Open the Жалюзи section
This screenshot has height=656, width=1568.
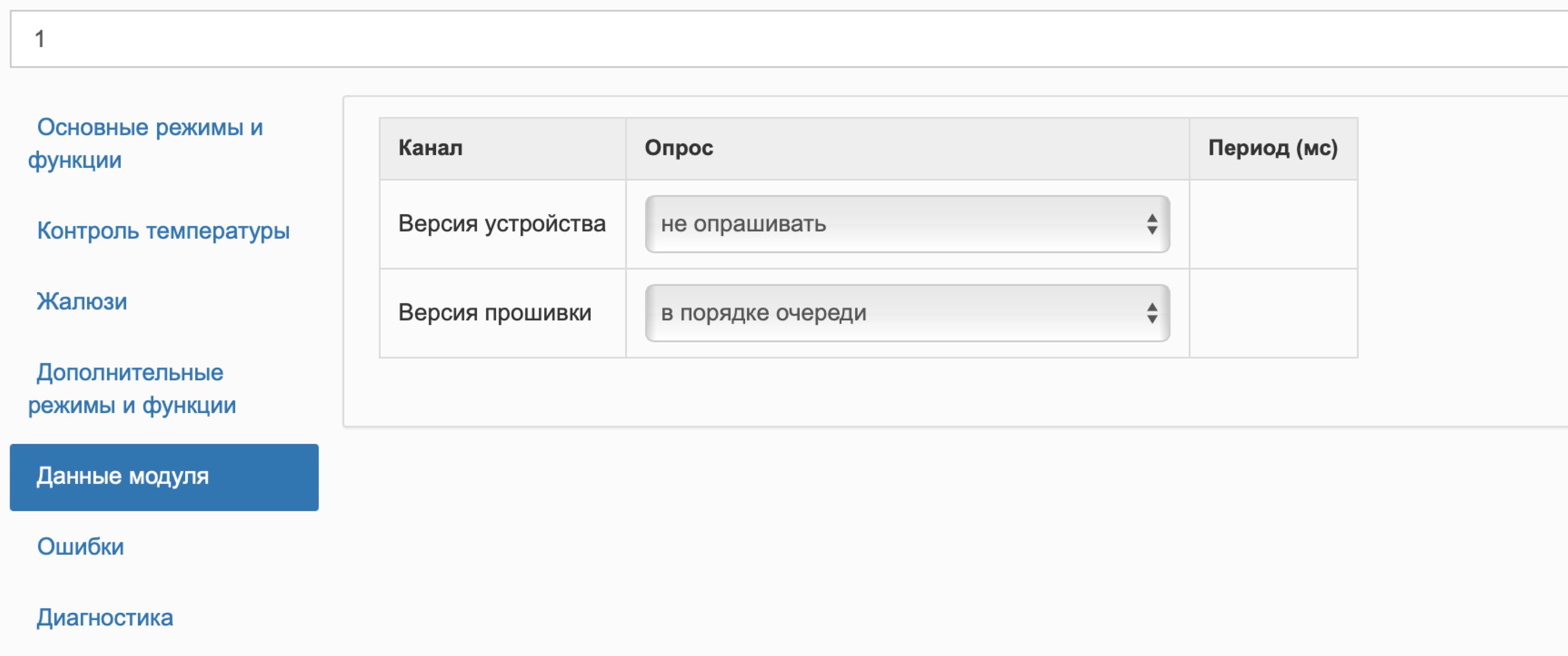coord(82,301)
